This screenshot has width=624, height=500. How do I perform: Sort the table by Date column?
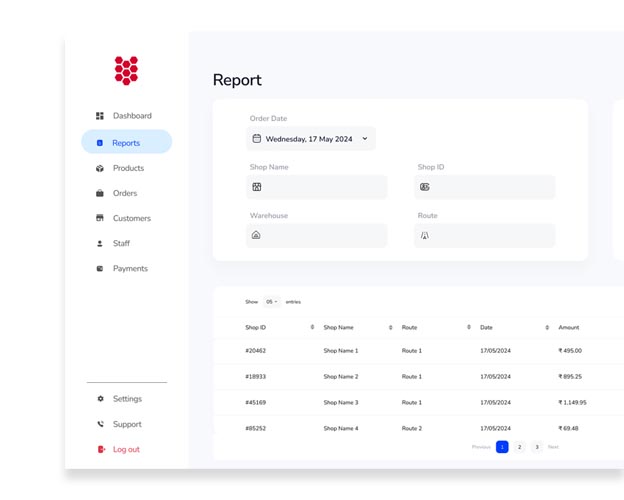coord(547,327)
